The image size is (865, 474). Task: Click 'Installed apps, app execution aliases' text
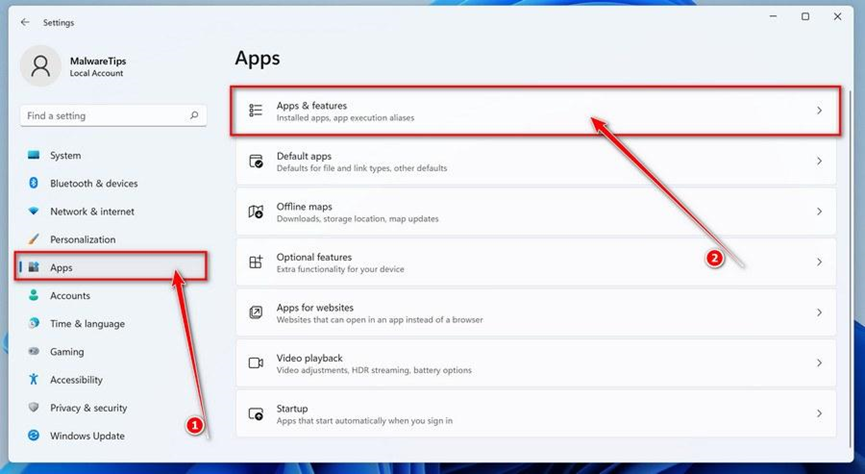pos(345,118)
